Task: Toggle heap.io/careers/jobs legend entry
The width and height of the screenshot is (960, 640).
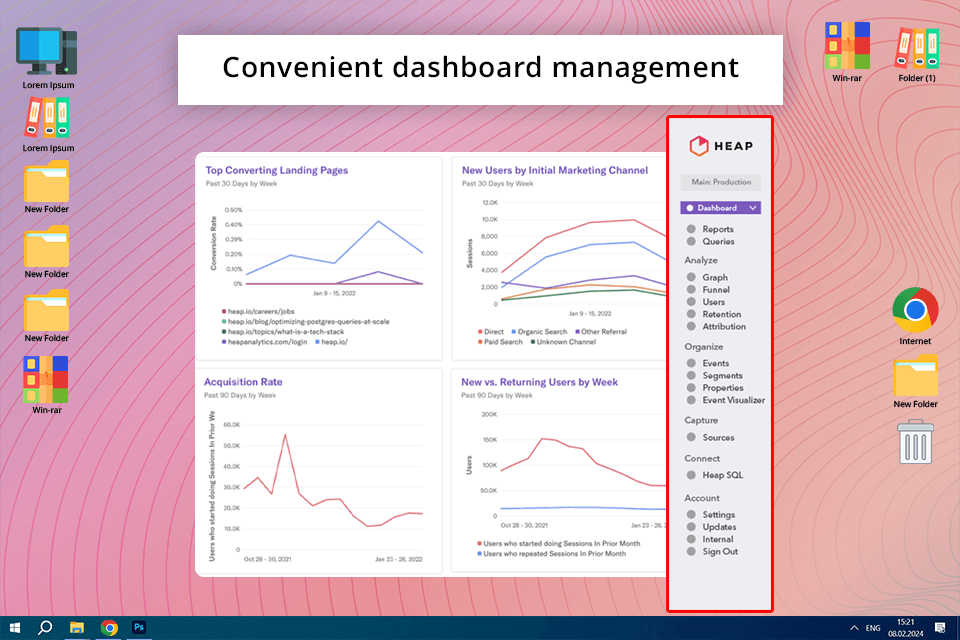Action: pos(258,311)
